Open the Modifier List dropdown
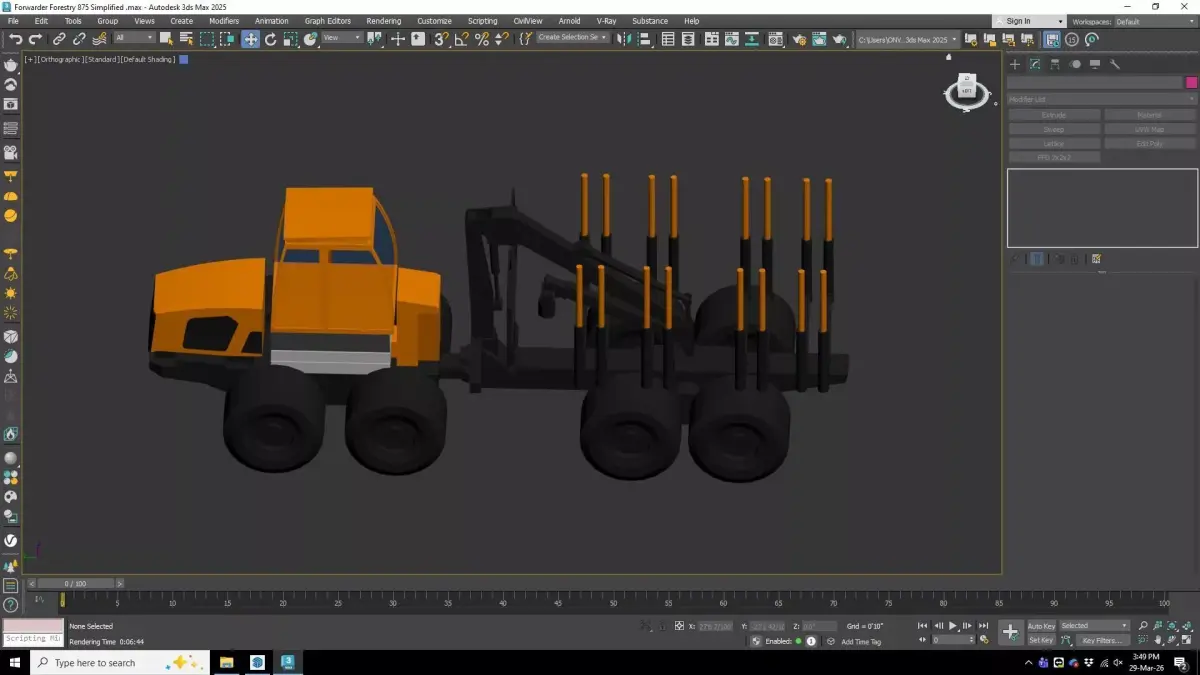 coord(1101,99)
